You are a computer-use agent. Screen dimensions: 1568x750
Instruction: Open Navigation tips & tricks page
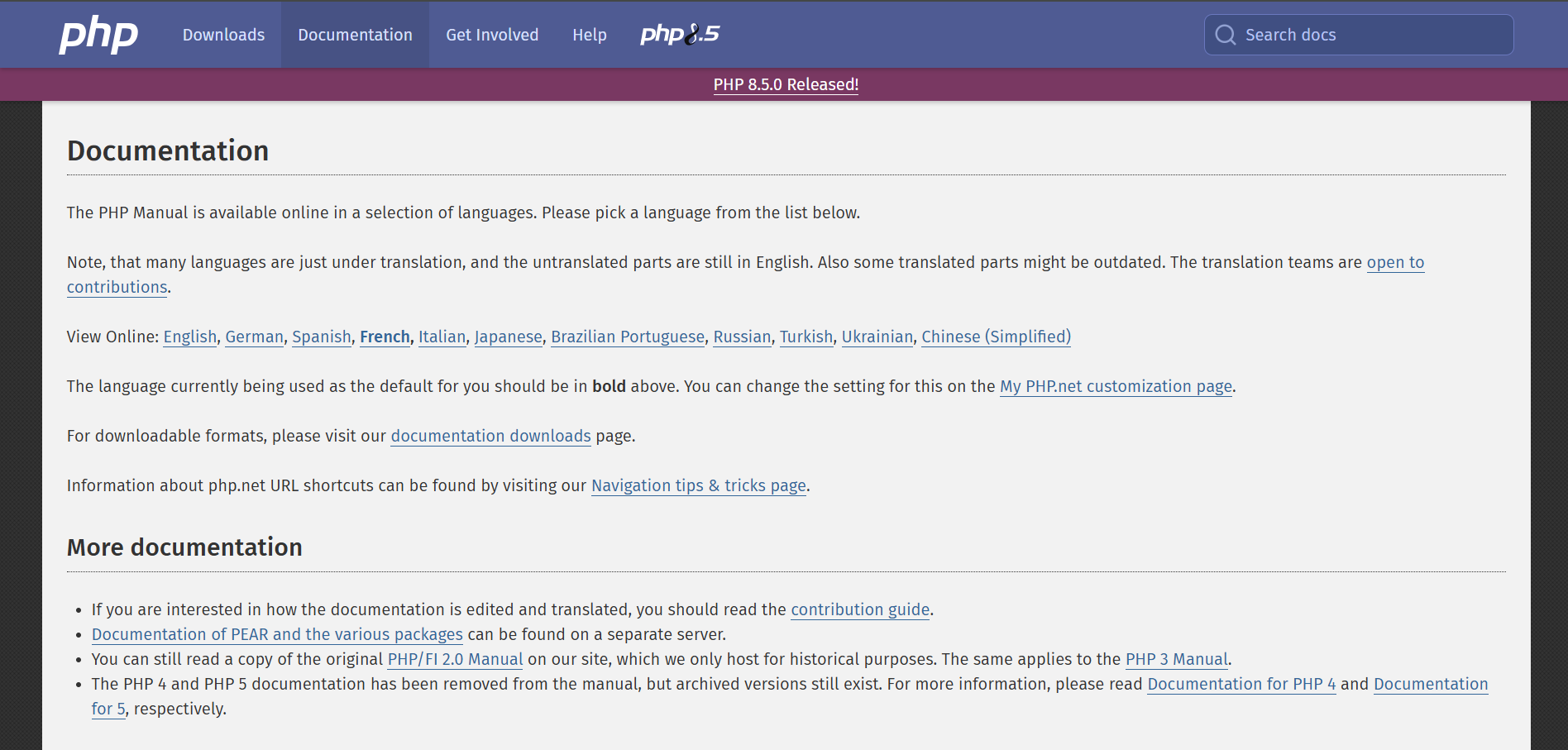tap(699, 485)
